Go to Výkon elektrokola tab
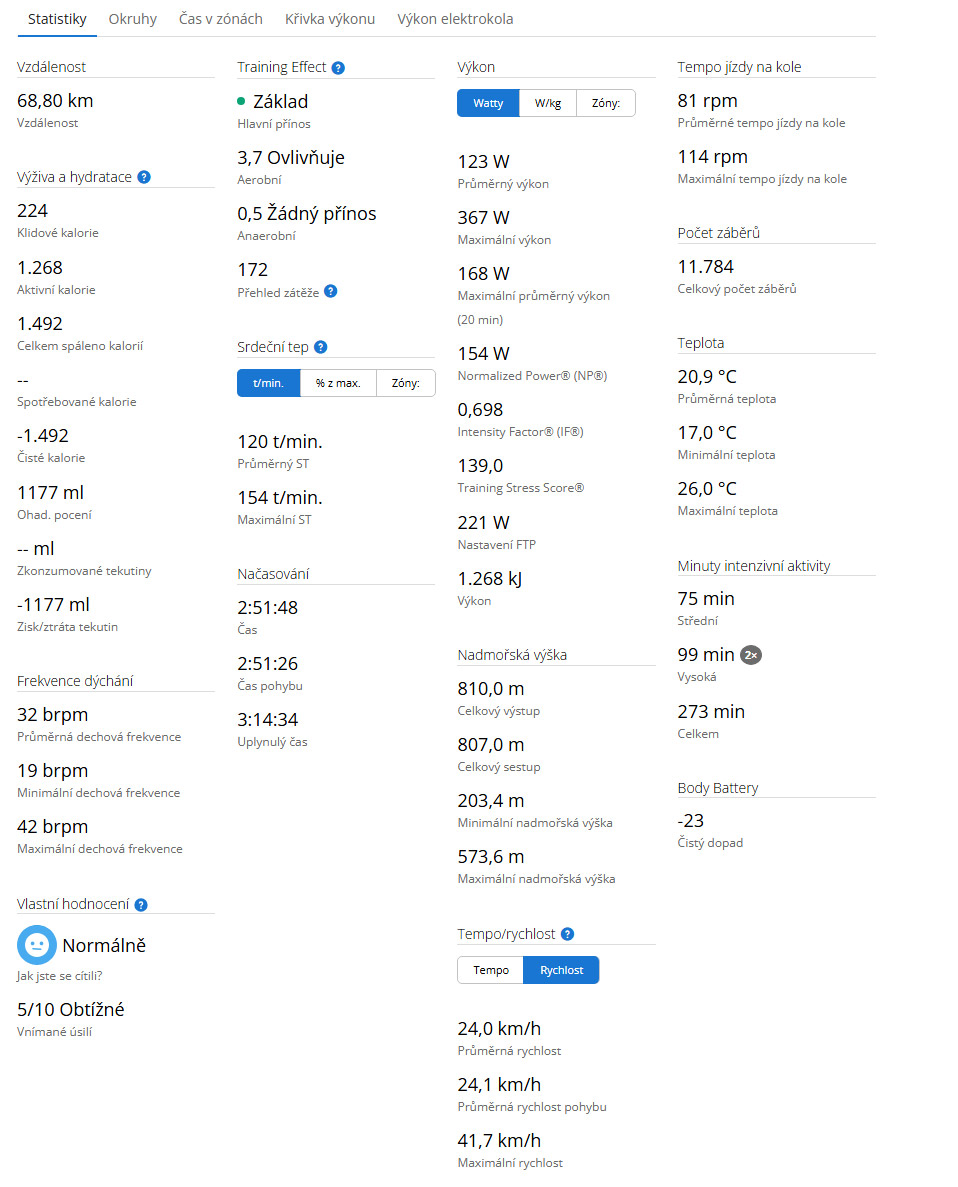Image resolution: width=958 pixels, height=1187 pixels. (x=455, y=19)
